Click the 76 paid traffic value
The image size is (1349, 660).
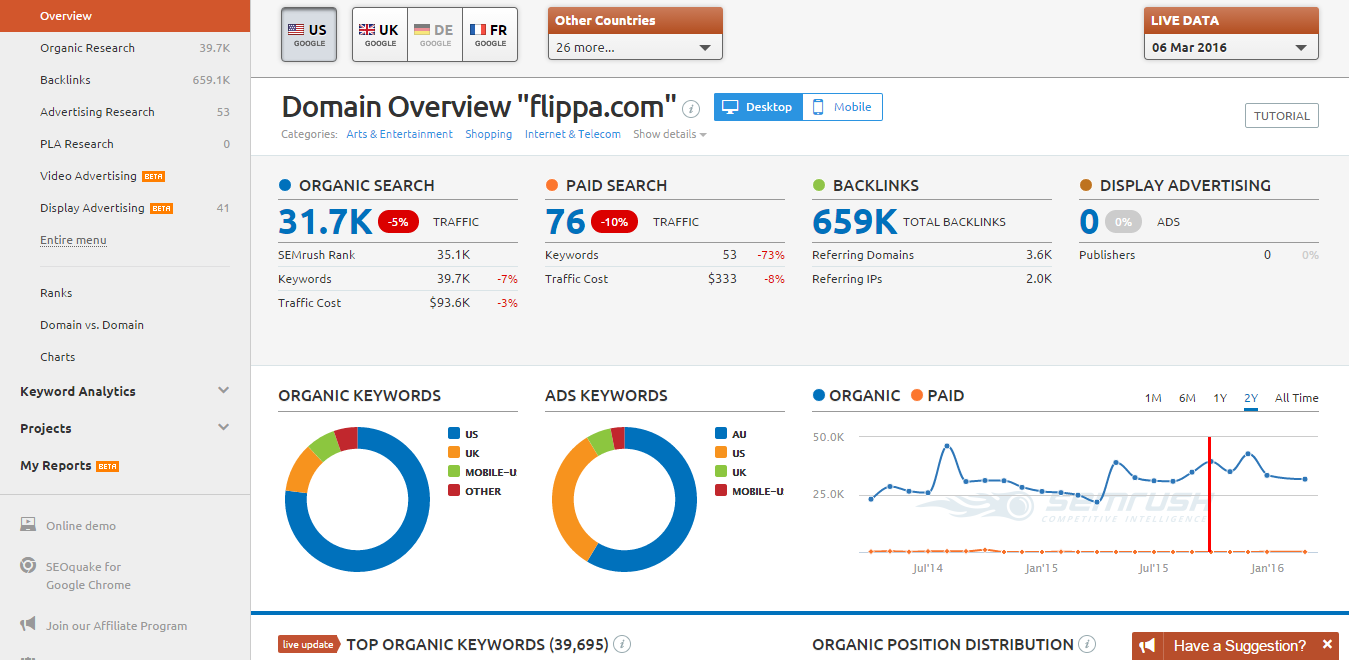click(565, 221)
